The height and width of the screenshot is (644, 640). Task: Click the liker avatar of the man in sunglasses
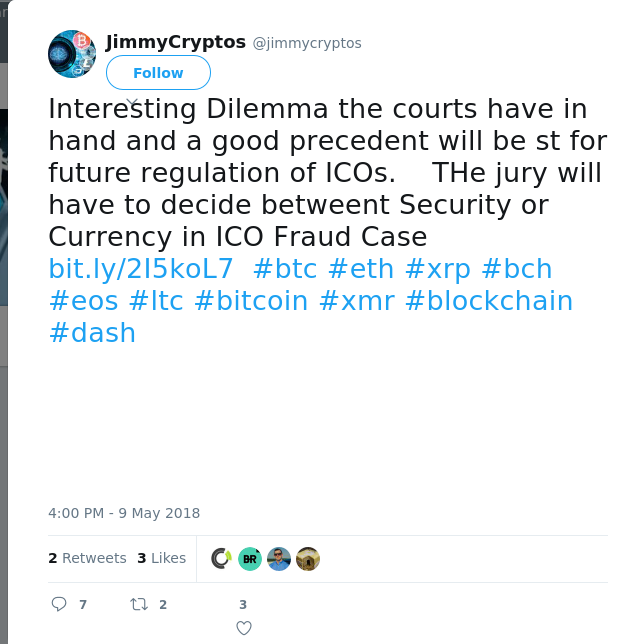[x=279, y=559]
